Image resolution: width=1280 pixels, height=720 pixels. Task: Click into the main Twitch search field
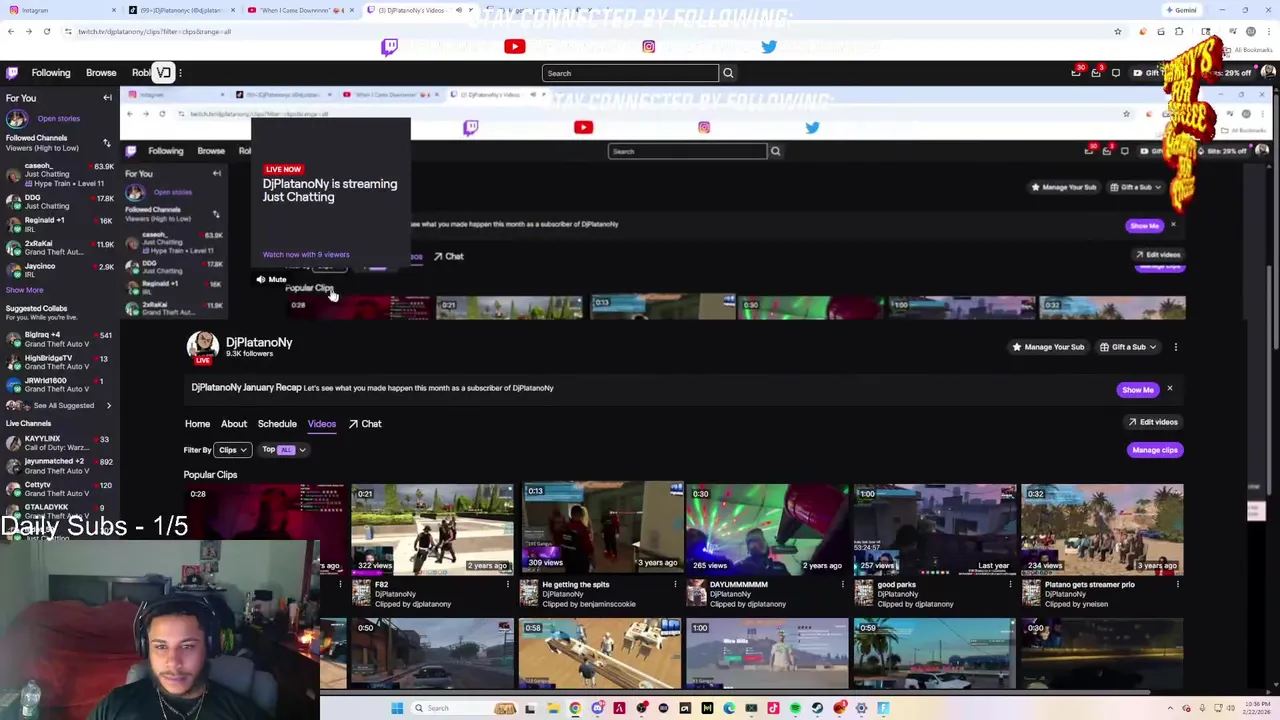(630, 73)
